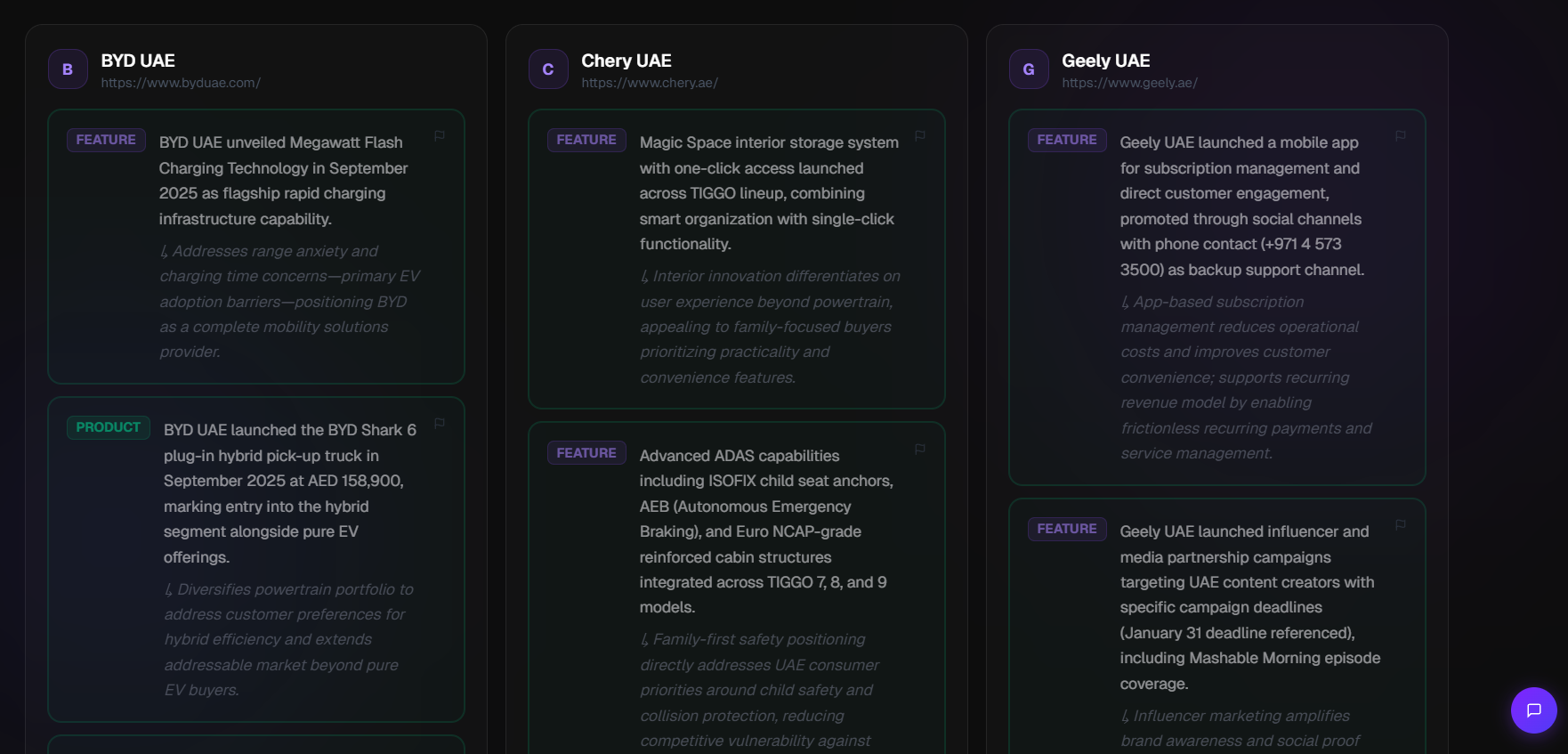Click the BYD UAE avatar icon
1568x754 pixels.
(x=68, y=69)
